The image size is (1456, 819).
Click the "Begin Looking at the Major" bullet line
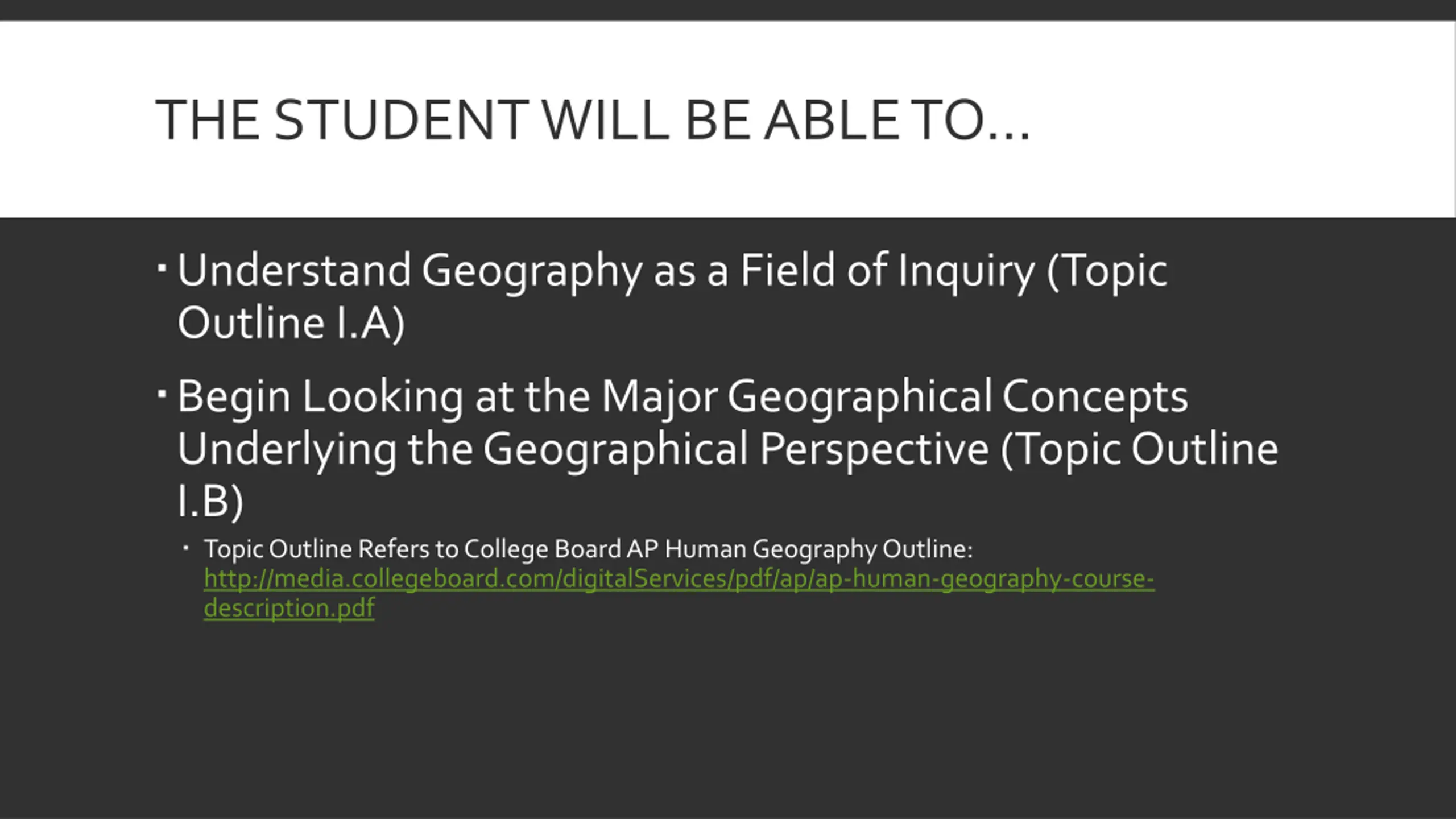tap(682, 396)
